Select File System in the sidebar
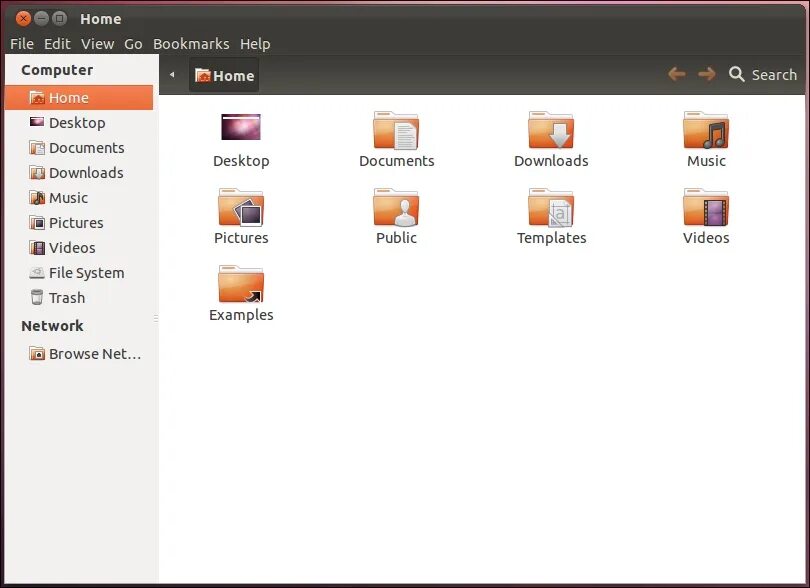810x588 pixels. (86, 272)
